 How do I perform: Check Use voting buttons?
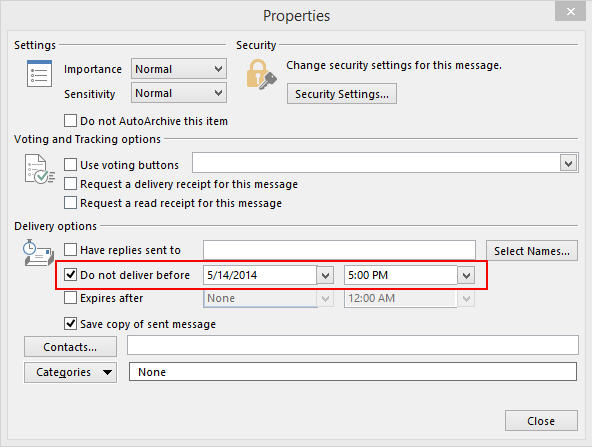[70, 165]
